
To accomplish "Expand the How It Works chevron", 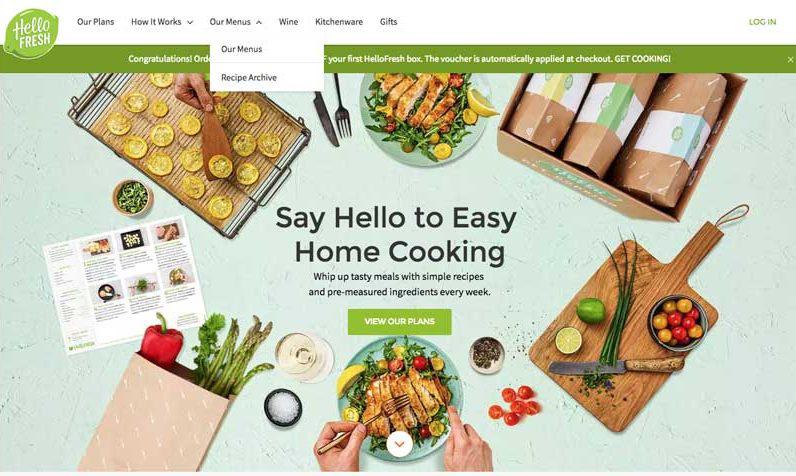I will coord(190,22).
